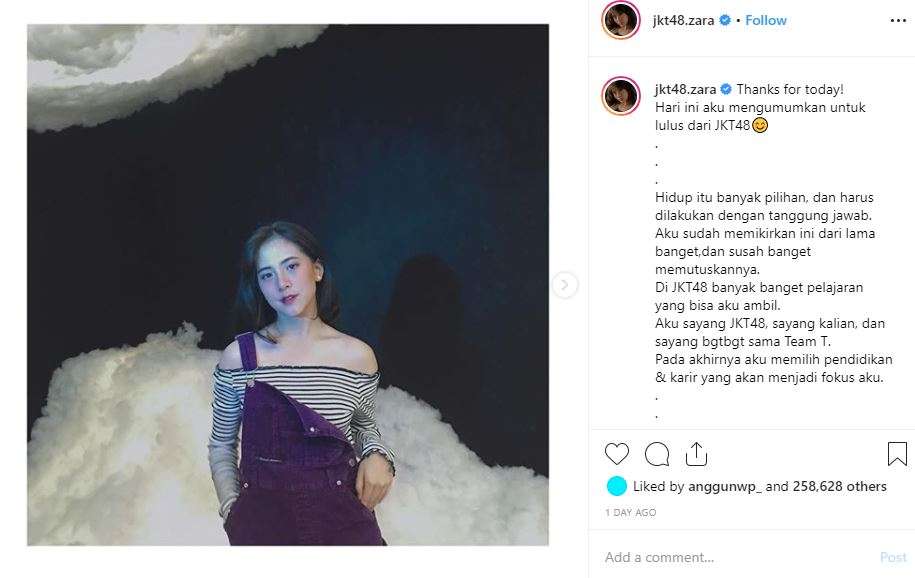
Task: Share the post using the share icon
Action: 696,454
